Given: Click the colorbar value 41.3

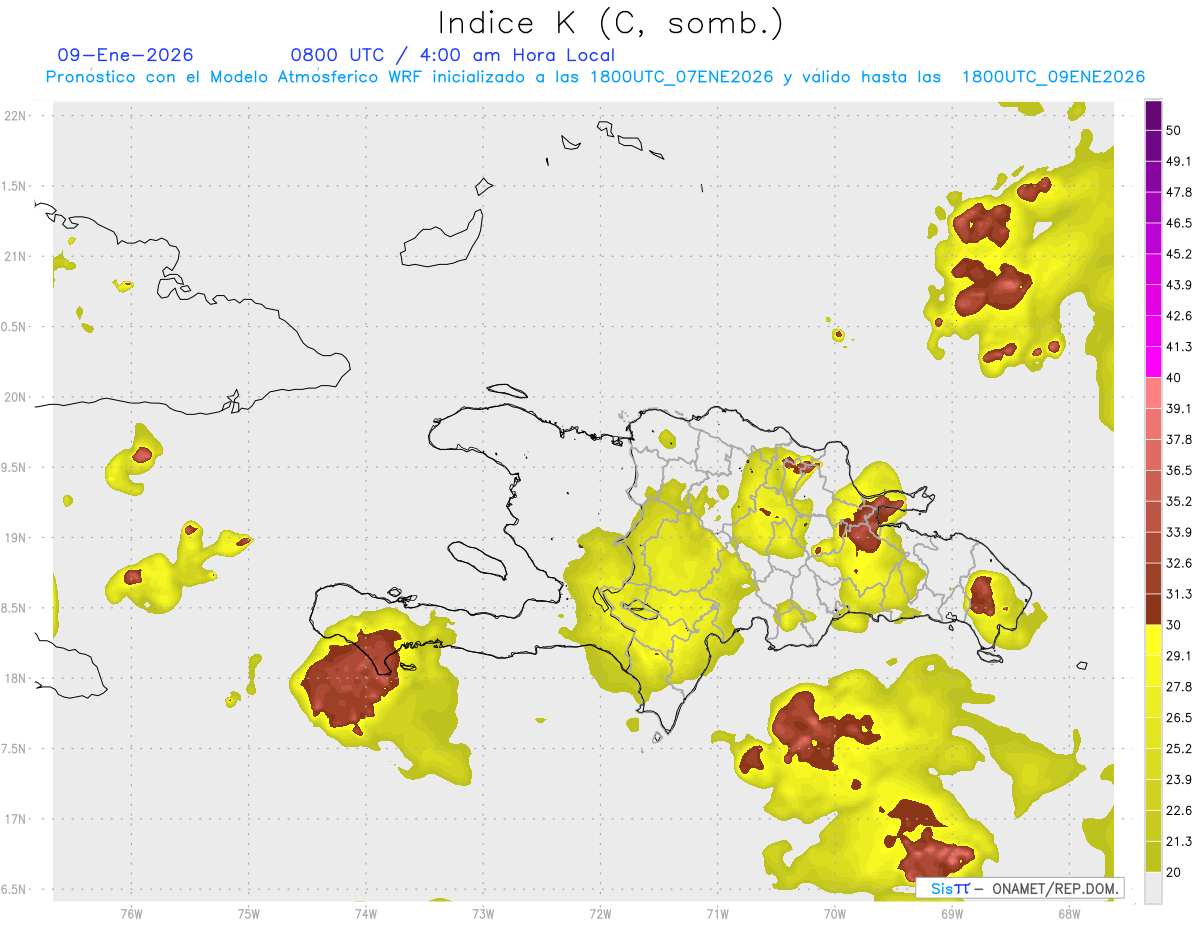Looking at the screenshot, I should click(1179, 347).
